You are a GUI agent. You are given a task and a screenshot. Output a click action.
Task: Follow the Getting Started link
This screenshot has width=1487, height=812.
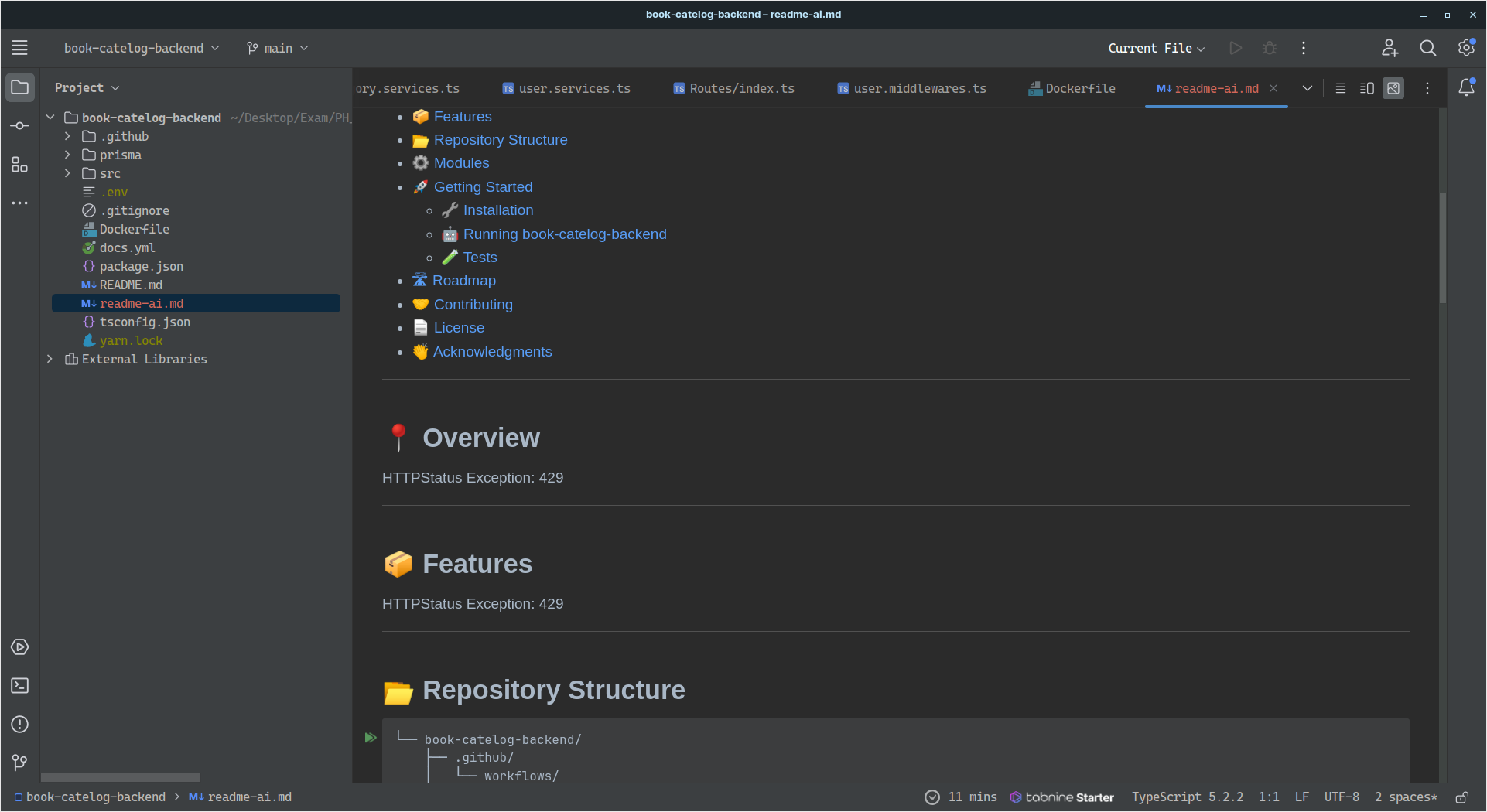(483, 187)
